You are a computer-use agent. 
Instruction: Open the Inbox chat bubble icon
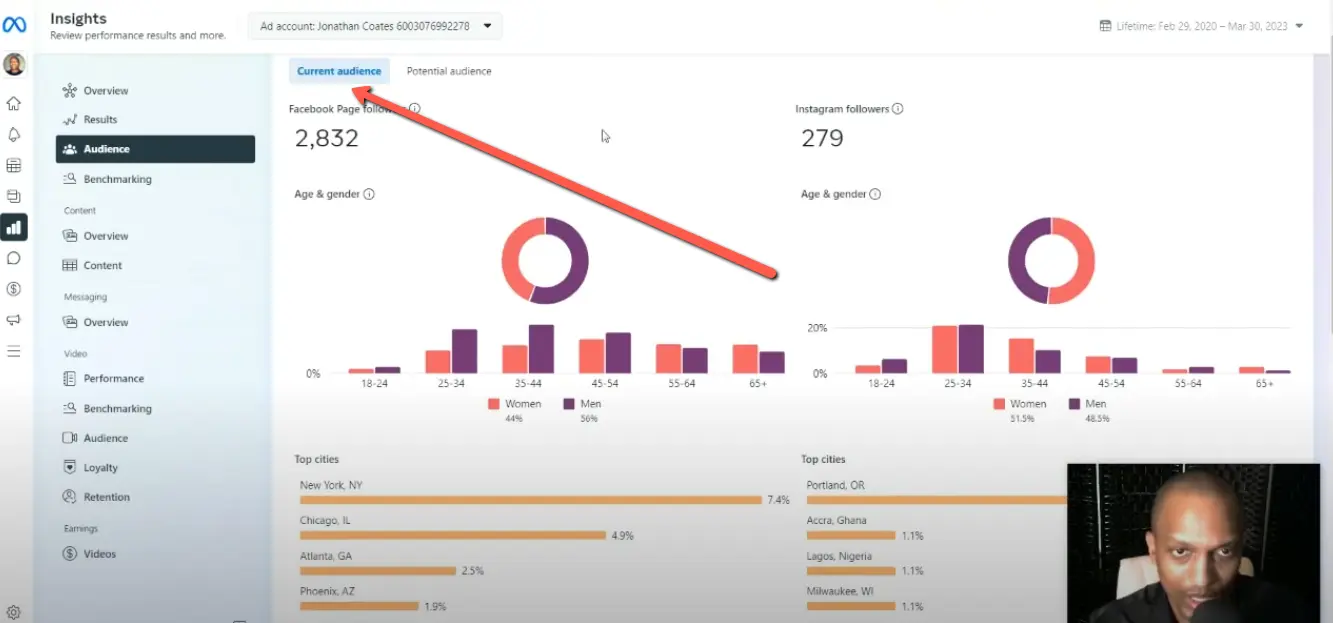(x=14, y=258)
